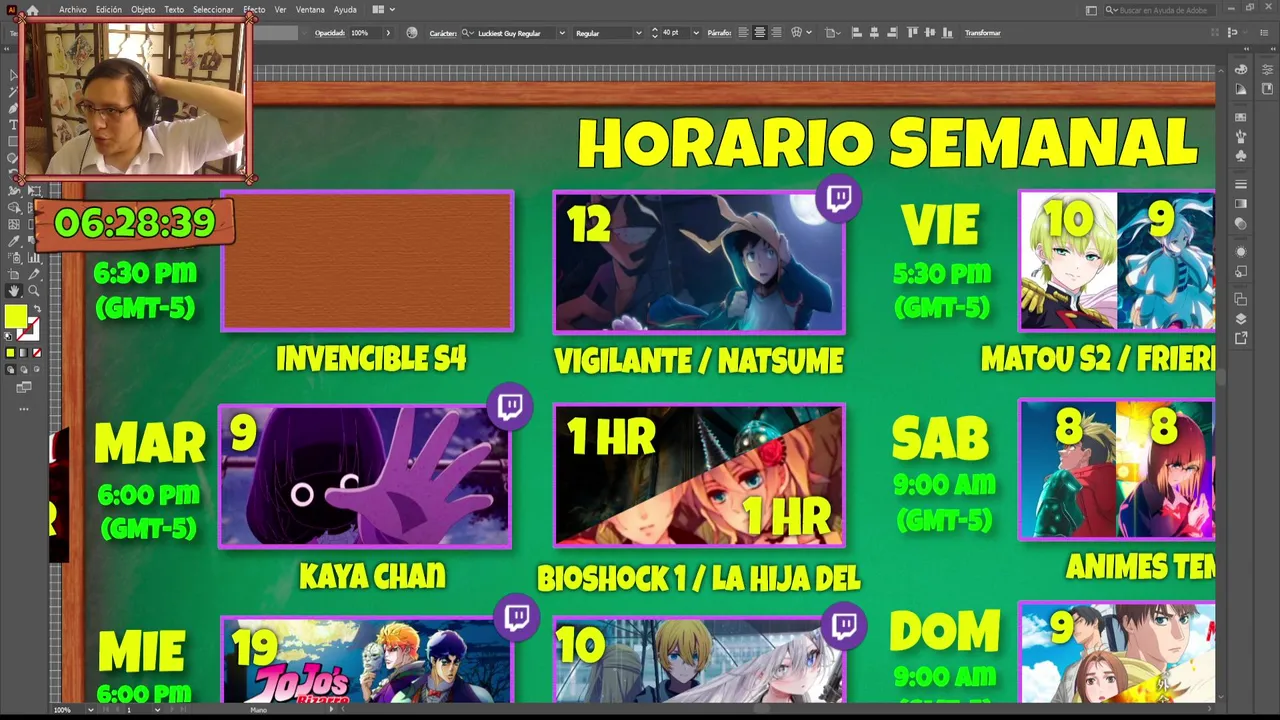This screenshot has height=720, width=1280.
Task: Open the font family dropdown arrow
Action: click(563, 33)
